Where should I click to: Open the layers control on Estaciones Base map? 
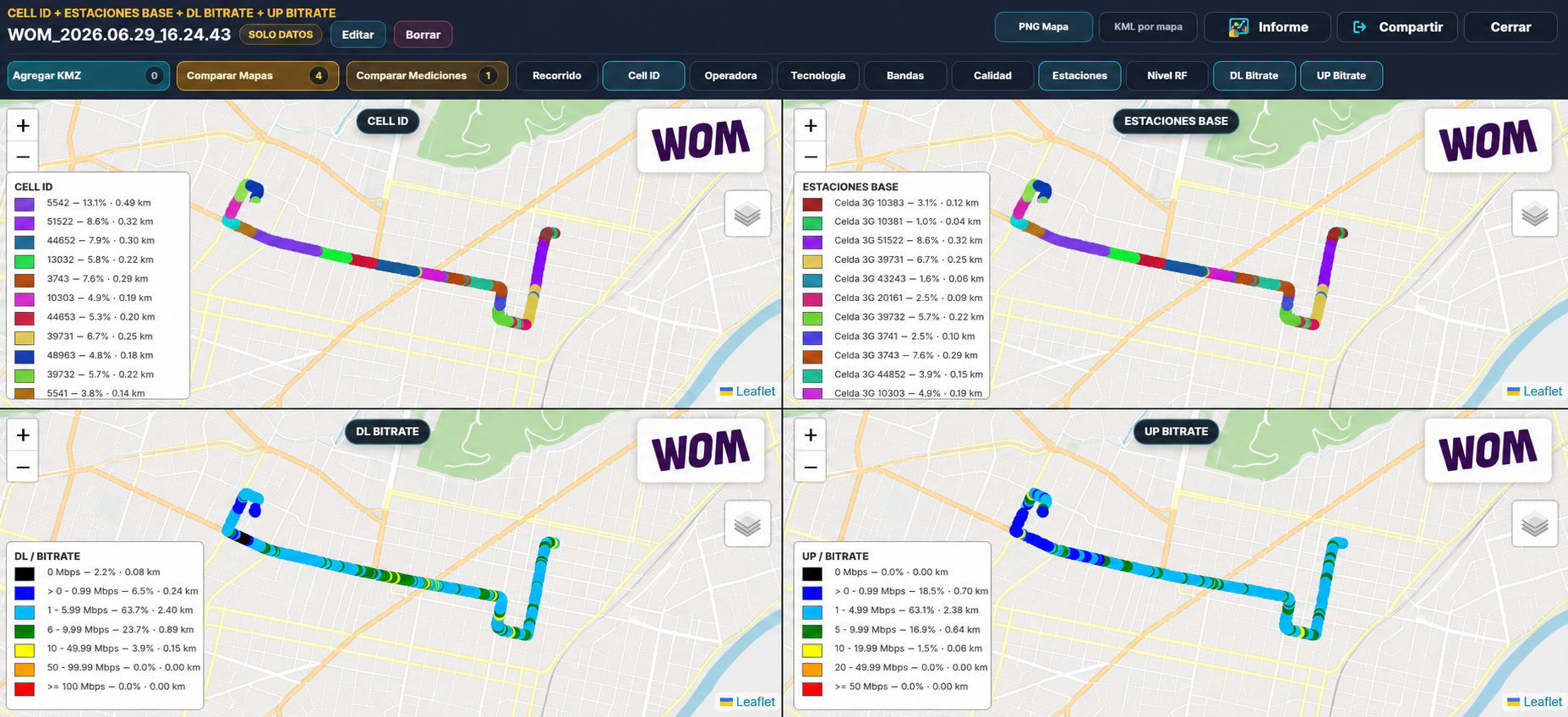[1535, 214]
